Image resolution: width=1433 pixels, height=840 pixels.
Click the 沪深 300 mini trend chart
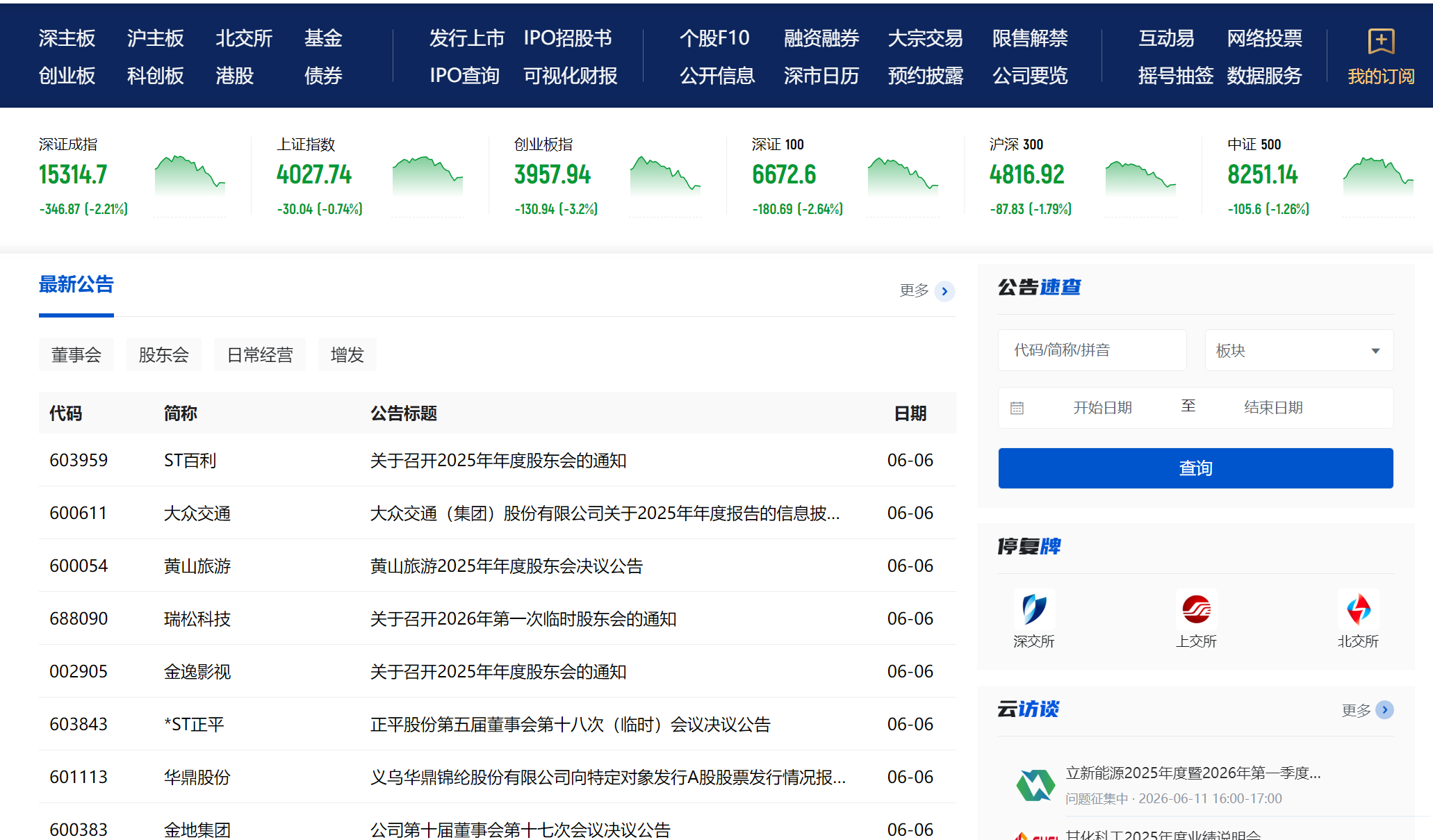(x=1140, y=176)
